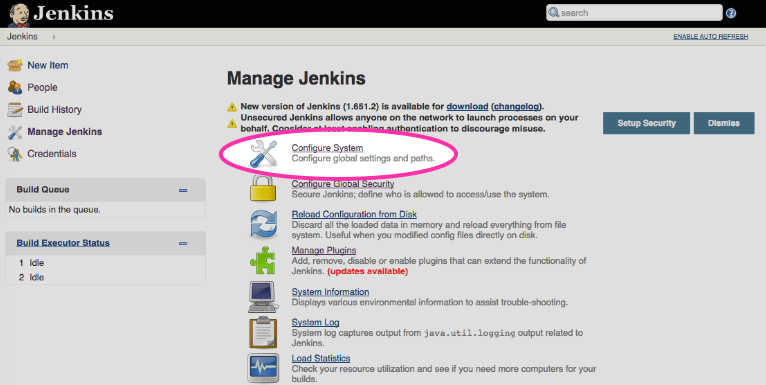Click the Credentials icon in sidebar

[15, 154]
